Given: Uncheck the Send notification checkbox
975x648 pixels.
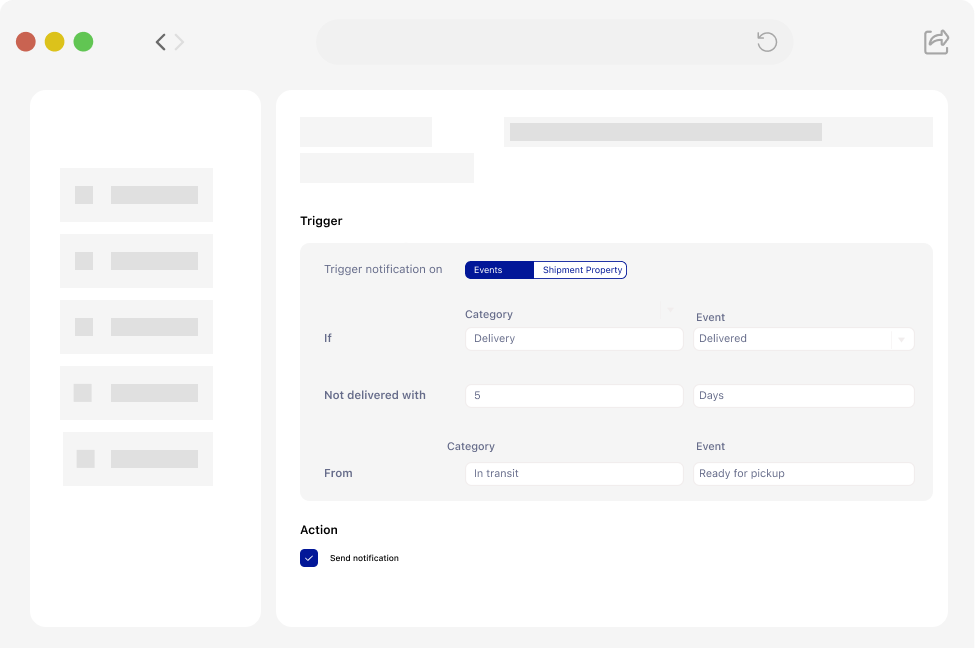Looking at the screenshot, I should pyautogui.click(x=309, y=557).
